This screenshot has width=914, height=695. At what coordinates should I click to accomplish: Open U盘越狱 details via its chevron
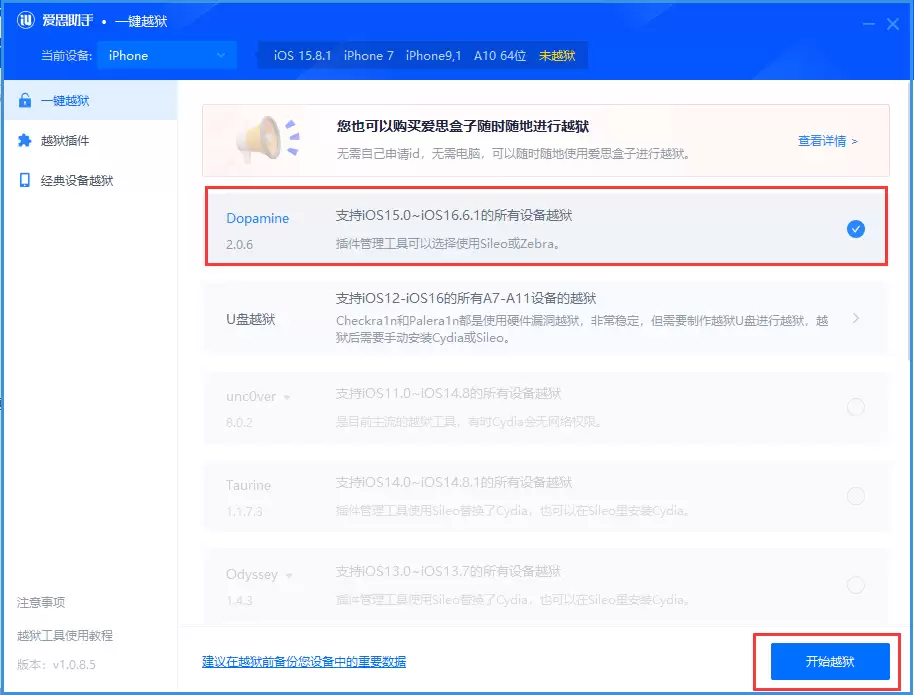click(858, 318)
